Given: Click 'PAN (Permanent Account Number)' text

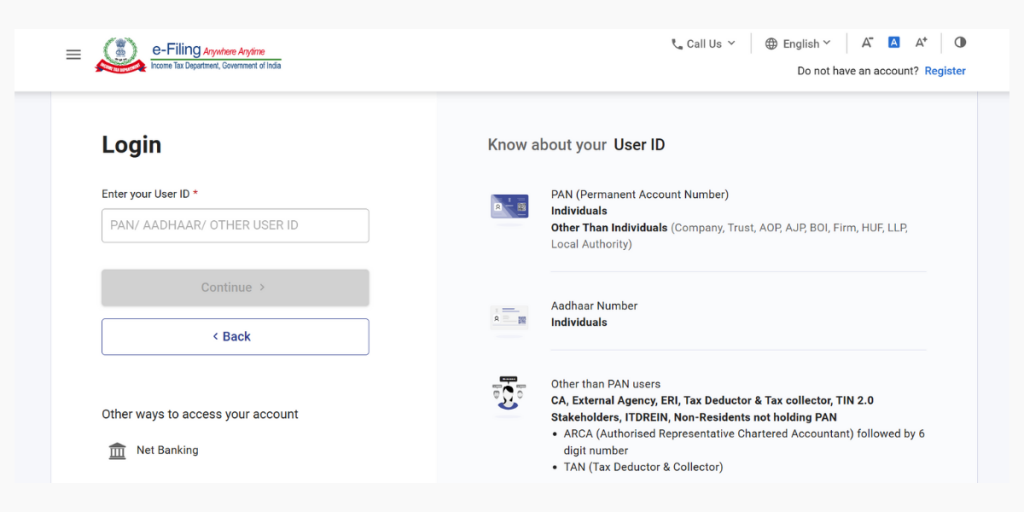Looking at the screenshot, I should point(640,195).
